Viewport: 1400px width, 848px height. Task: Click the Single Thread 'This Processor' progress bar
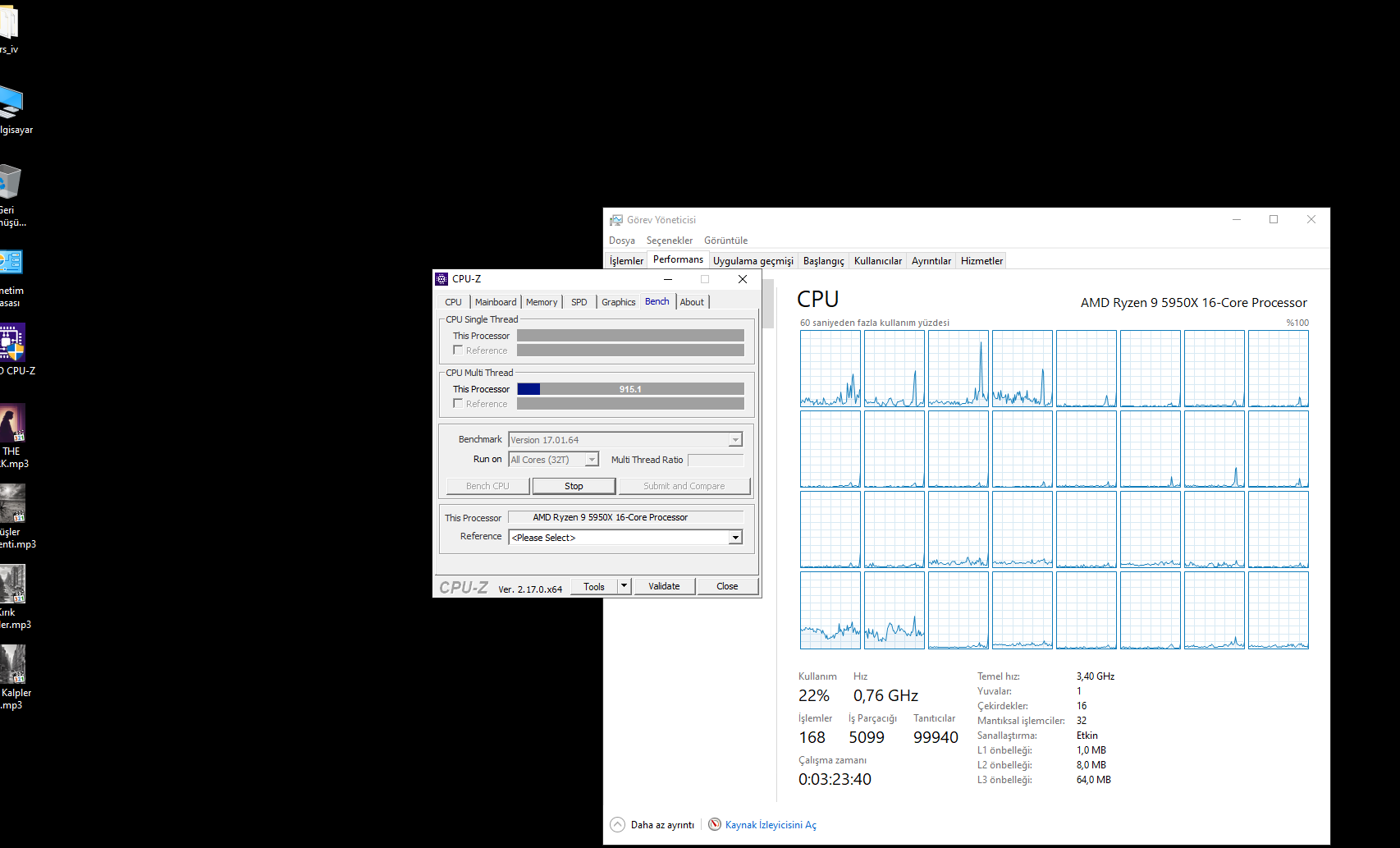630,336
